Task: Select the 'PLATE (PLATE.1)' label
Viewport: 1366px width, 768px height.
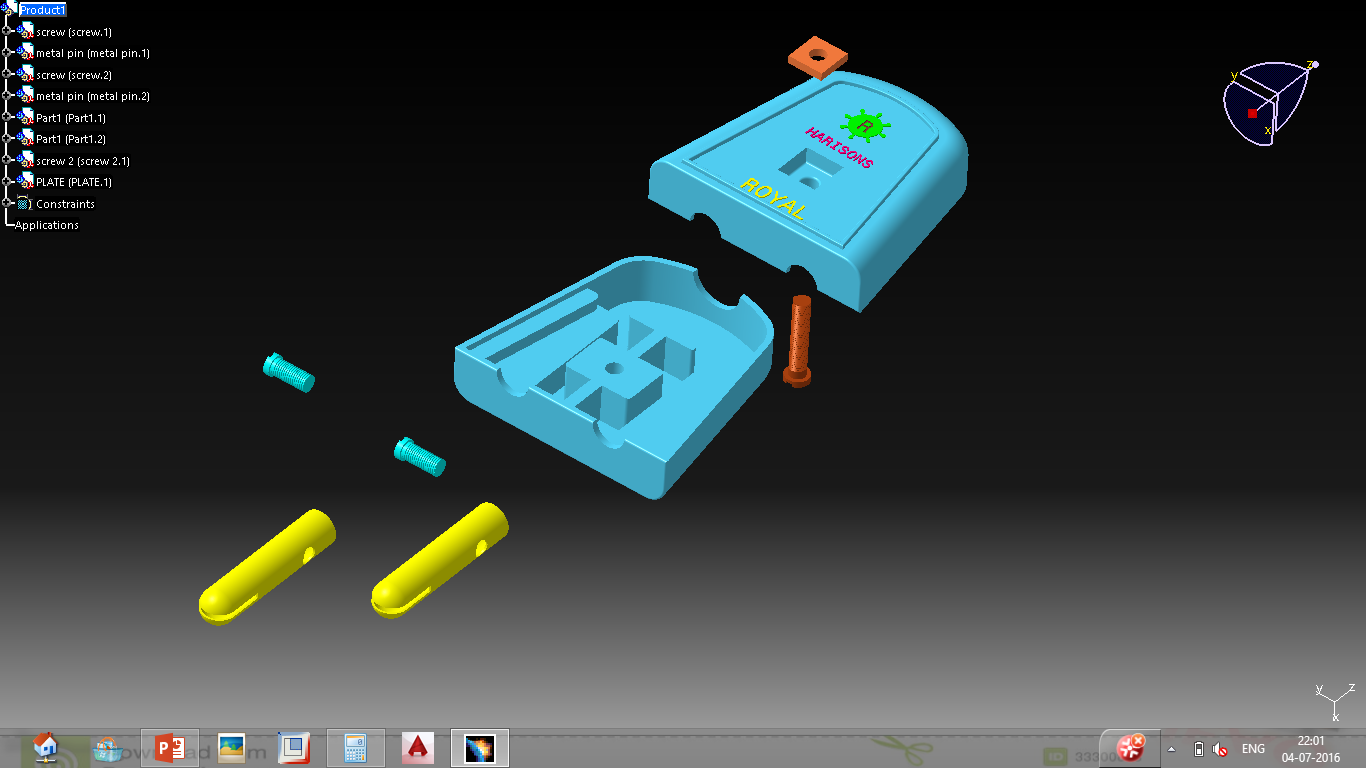Action: (74, 182)
